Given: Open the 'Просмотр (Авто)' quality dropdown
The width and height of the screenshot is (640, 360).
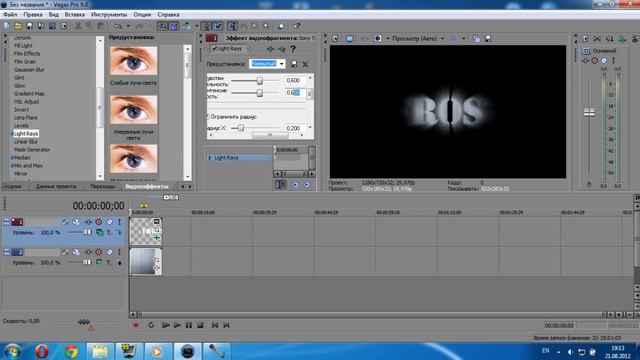Looking at the screenshot, I should [442, 38].
